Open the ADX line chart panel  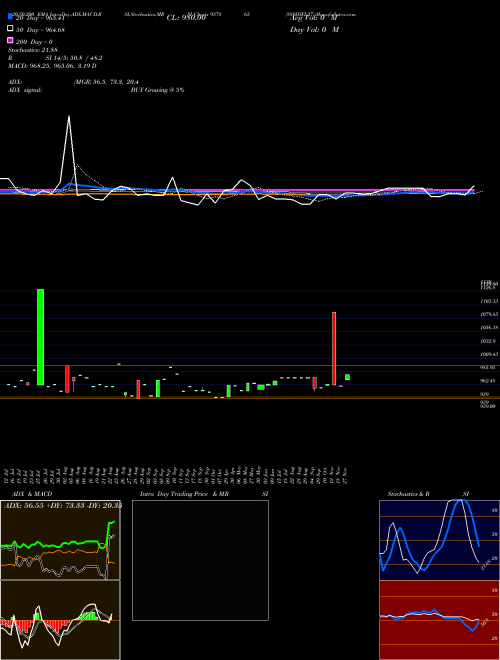point(60,540)
